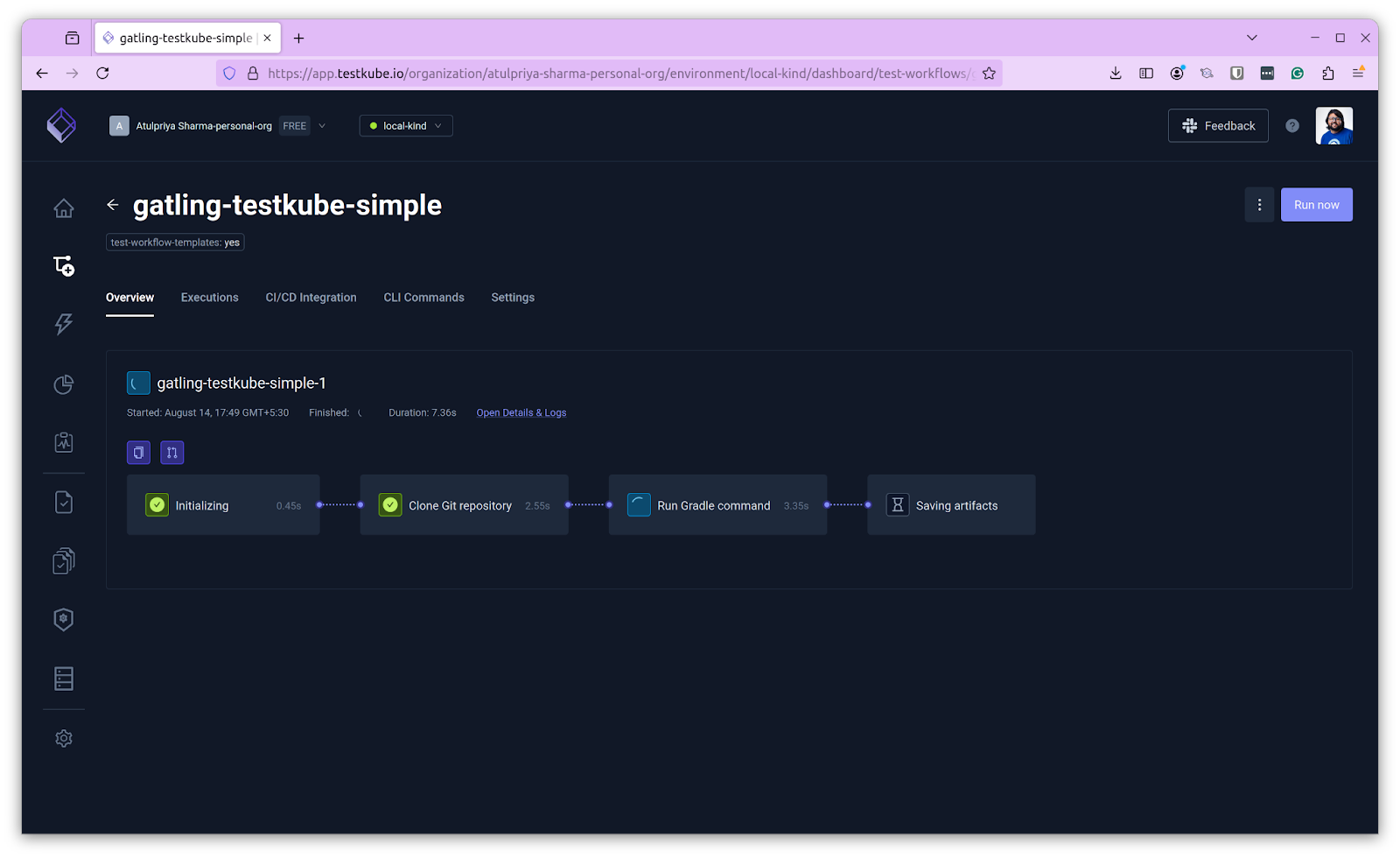Click the test-workflow-templates: yes label tag
Viewport: 1400px width, 858px height.
coord(175,243)
